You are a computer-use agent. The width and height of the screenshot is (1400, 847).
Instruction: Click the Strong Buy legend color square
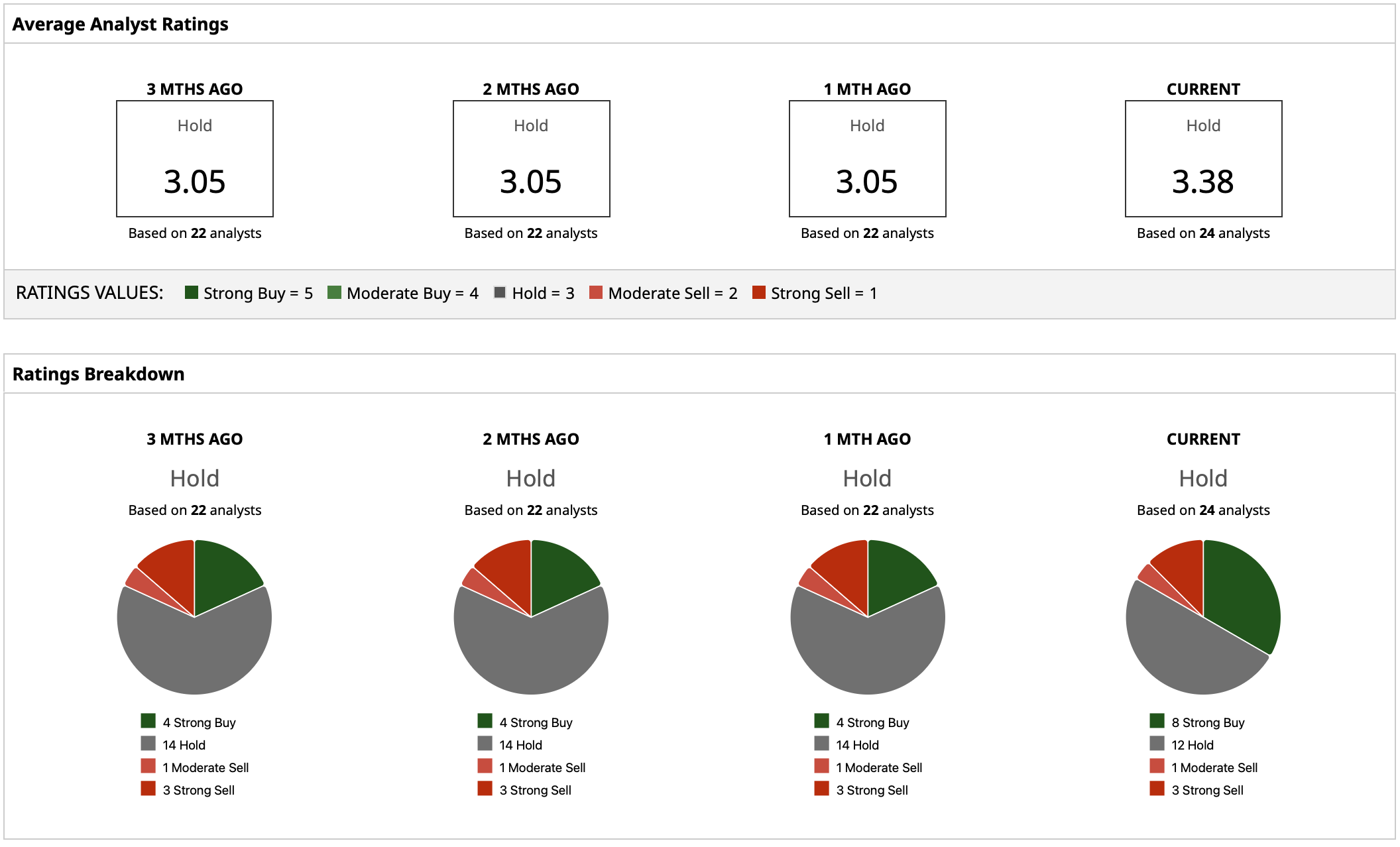click(192, 292)
